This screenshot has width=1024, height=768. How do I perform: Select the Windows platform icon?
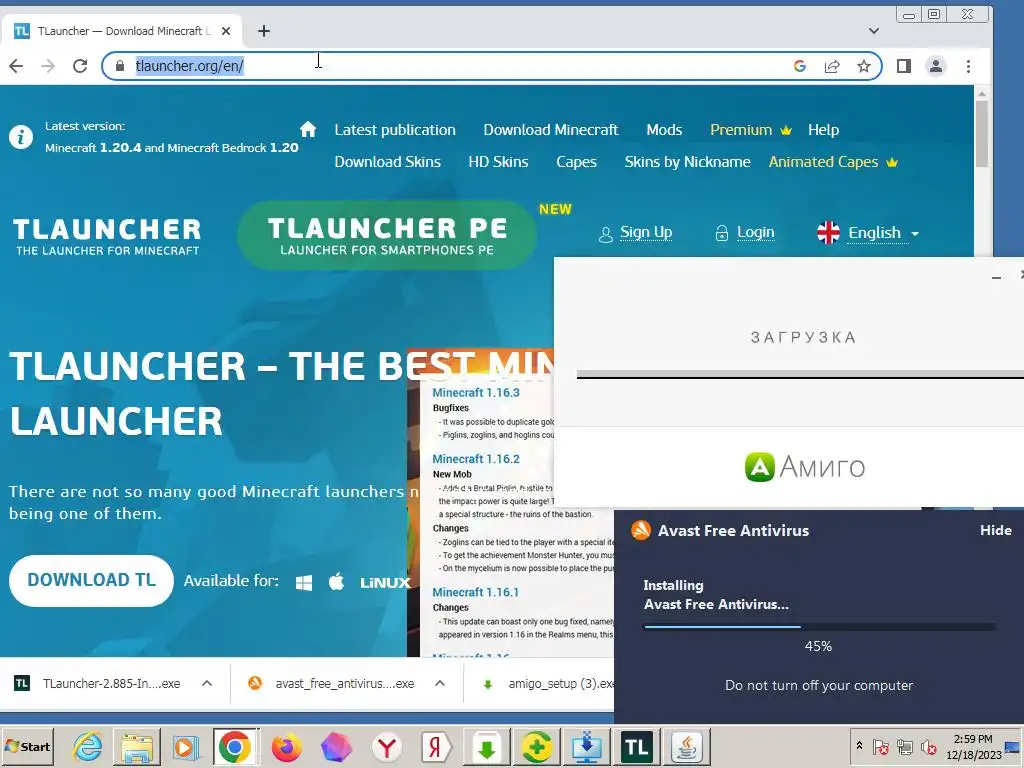tap(304, 582)
